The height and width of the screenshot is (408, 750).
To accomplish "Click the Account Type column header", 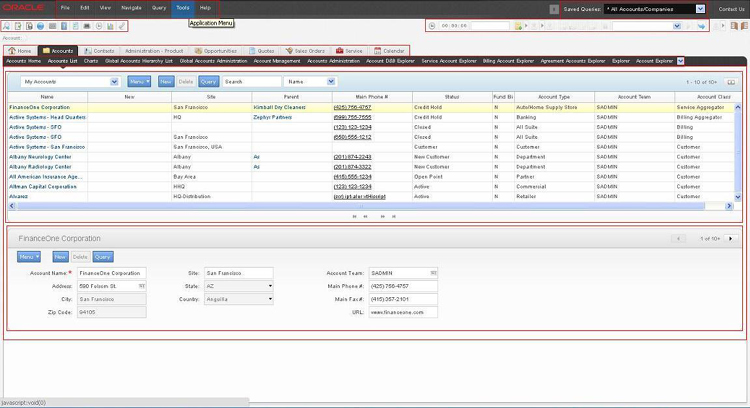I will [x=554, y=97].
